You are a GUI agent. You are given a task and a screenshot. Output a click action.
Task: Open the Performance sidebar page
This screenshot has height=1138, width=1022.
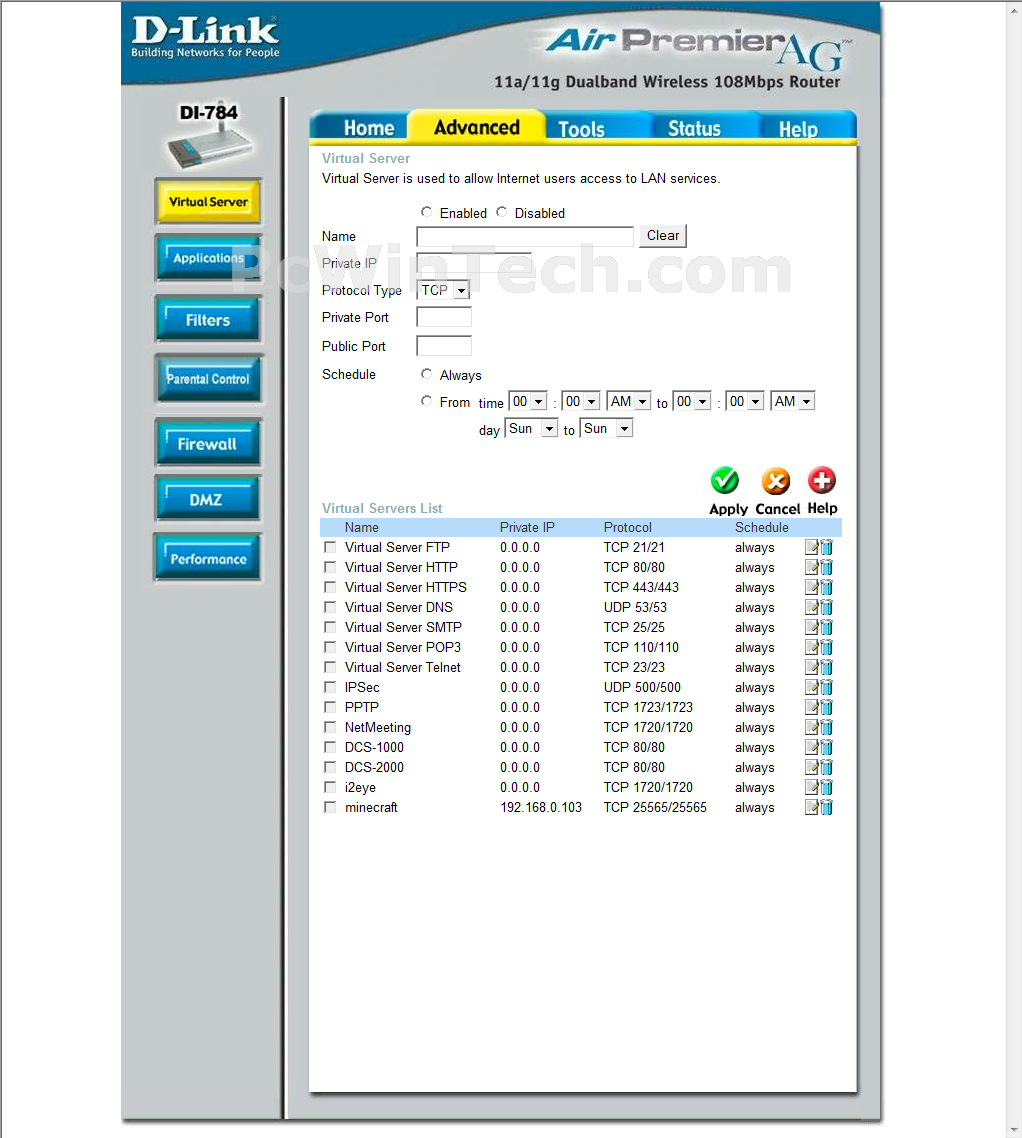click(208, 558)
